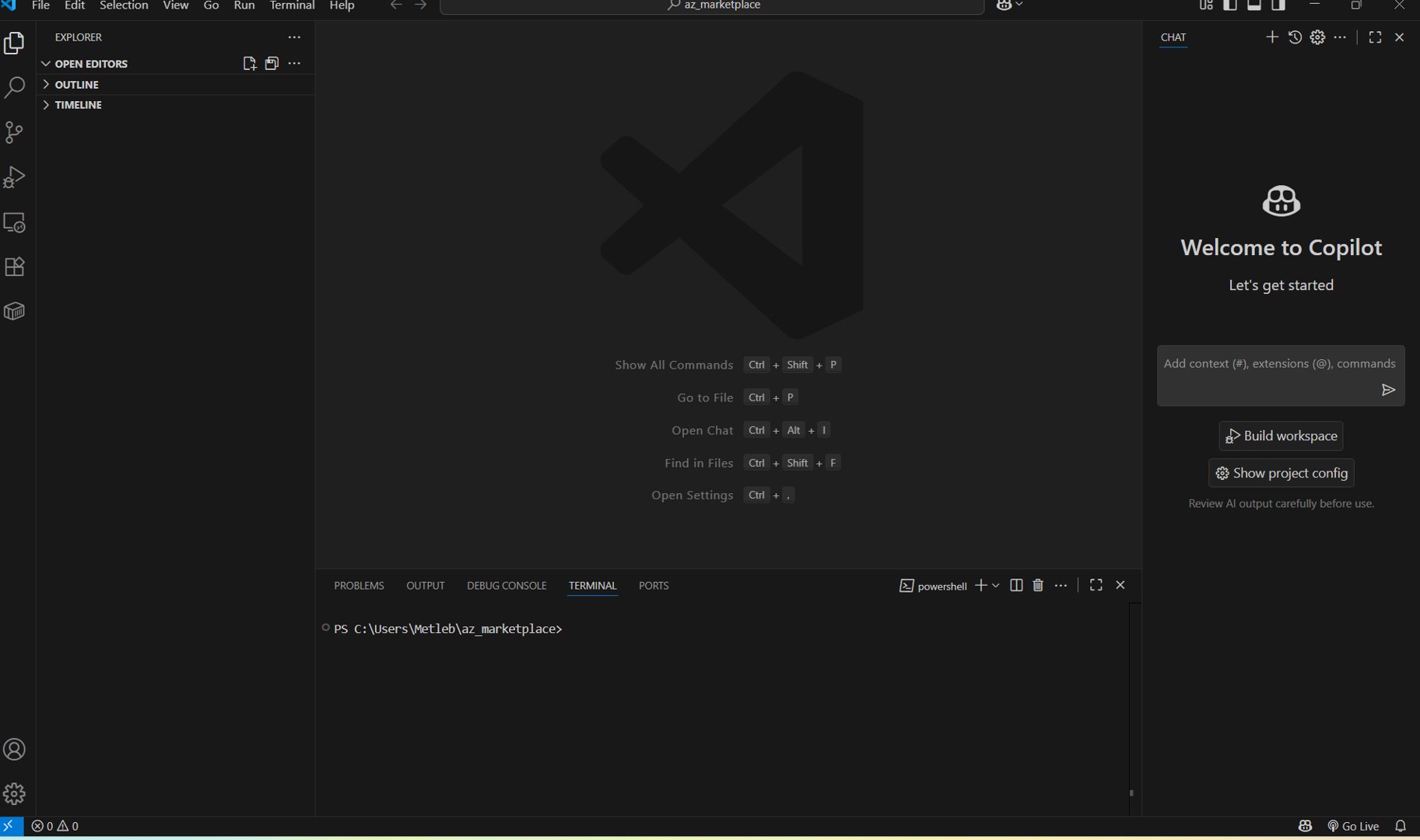Open Remote Explorer in activity bar
This screenshot has height=840, width=1420.
click(x=15, y=222)
